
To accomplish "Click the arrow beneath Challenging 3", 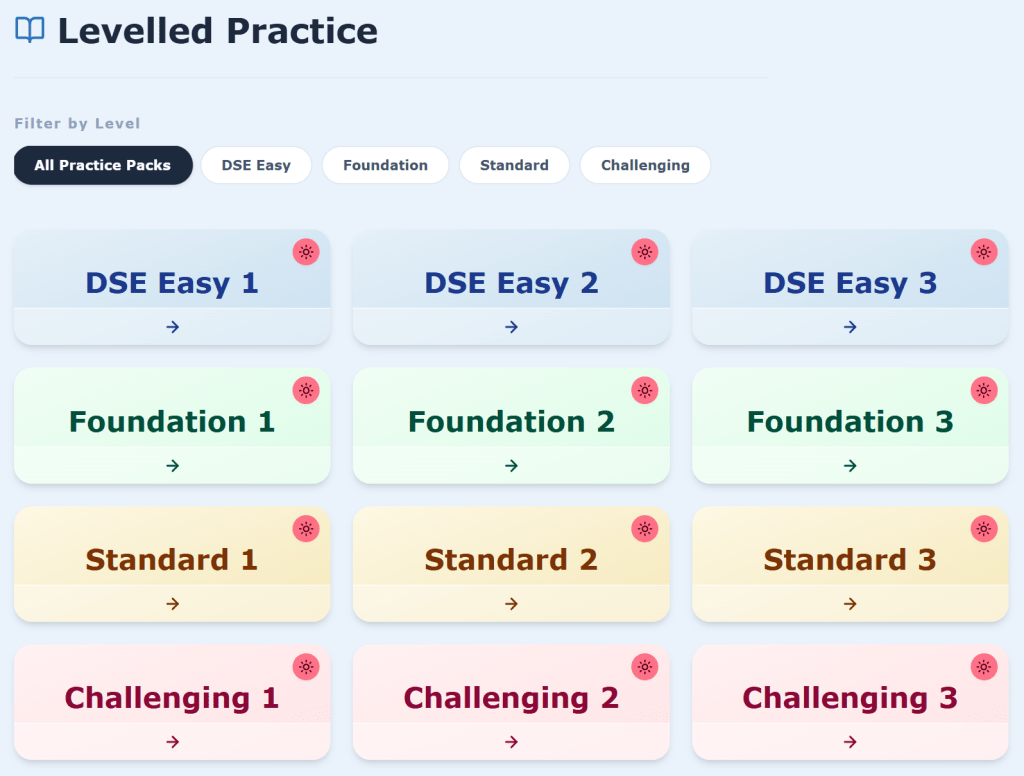I will (850, 742).
